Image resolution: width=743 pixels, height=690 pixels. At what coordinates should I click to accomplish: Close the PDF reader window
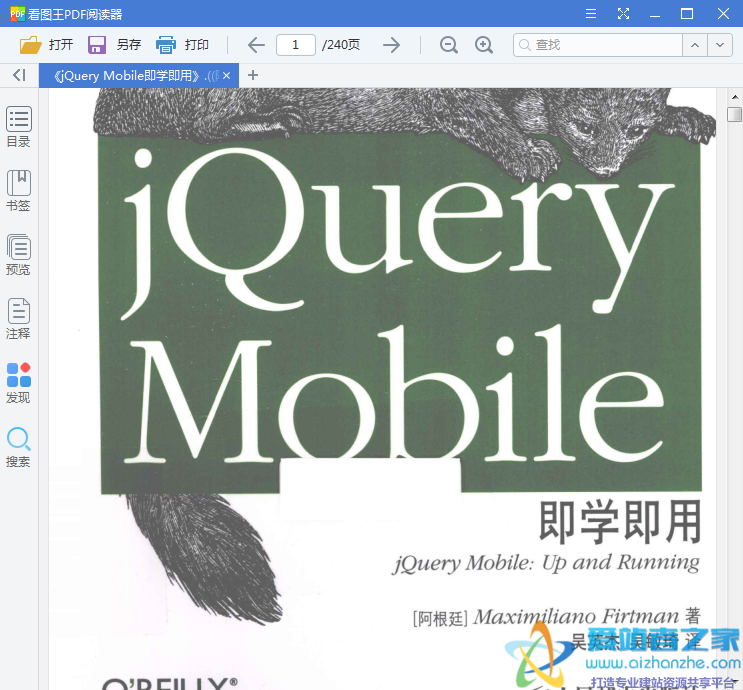coord(723,14)
